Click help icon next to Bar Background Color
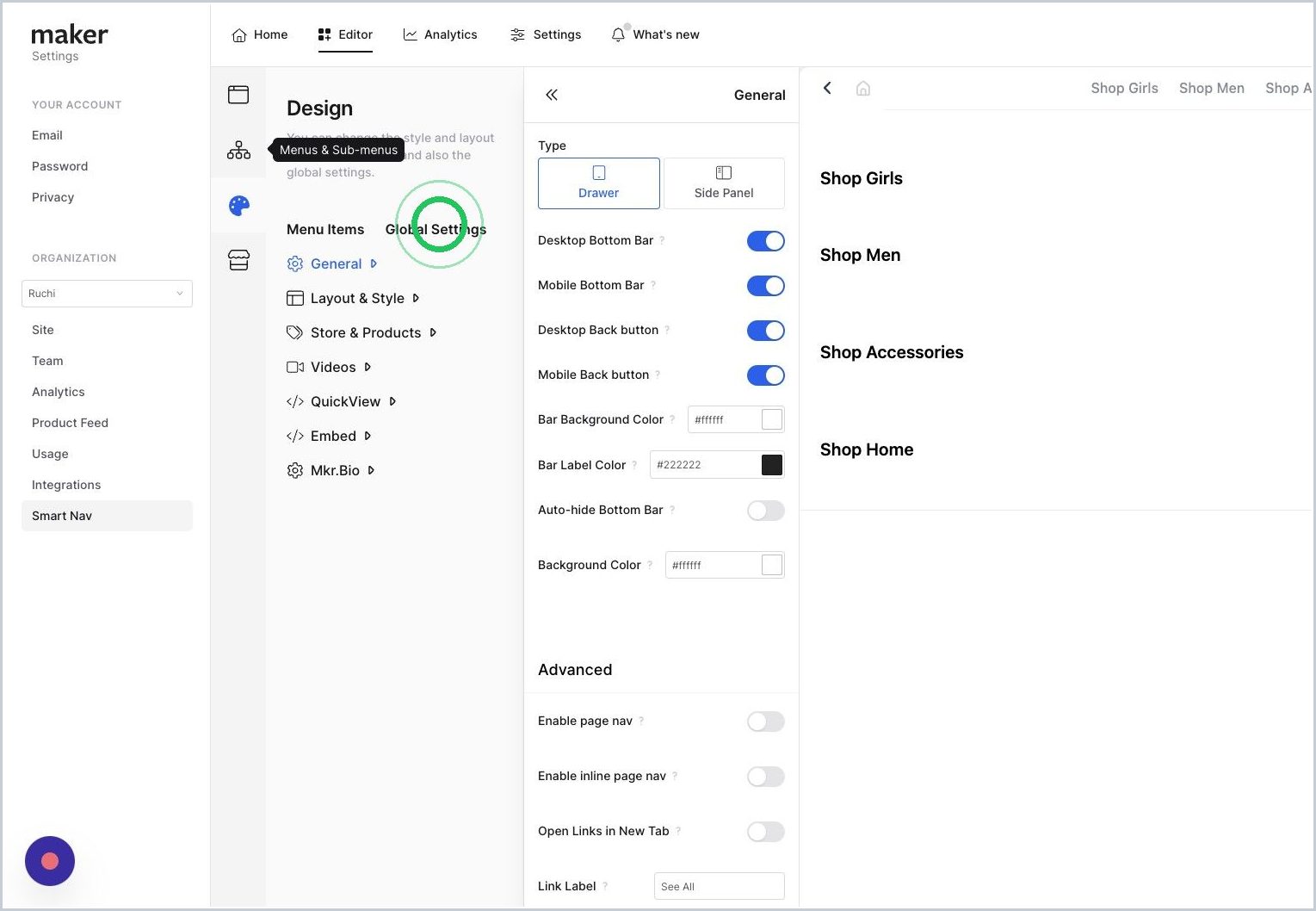This screenshot has width=1316, height=911. click(672, 419)
